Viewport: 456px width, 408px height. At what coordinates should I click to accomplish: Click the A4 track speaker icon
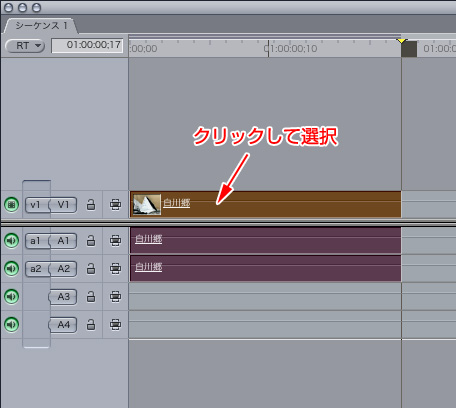click(x=11, y=324)
